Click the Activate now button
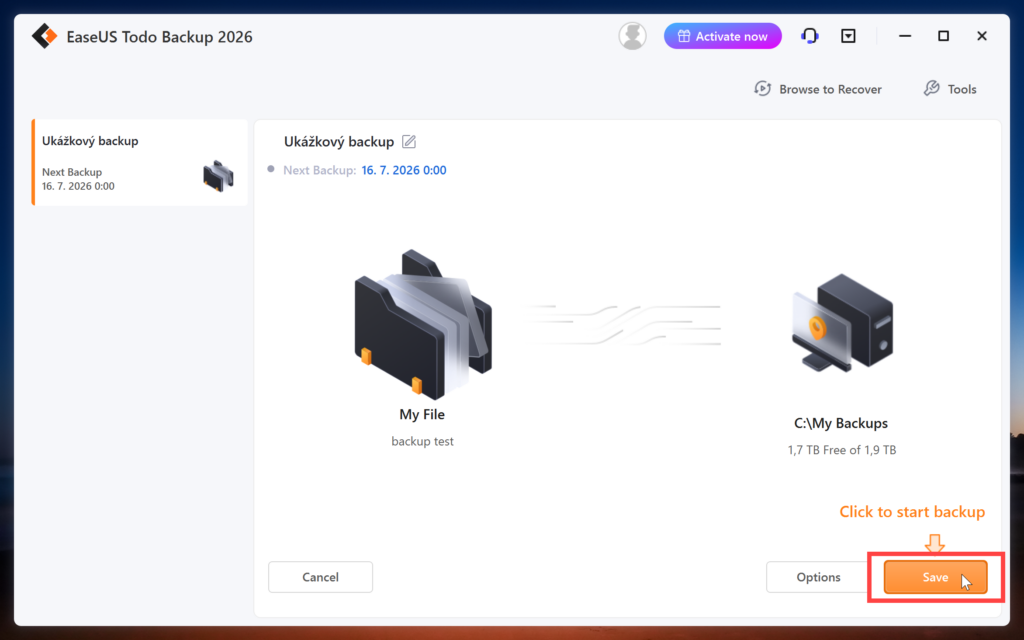 [722, 36]
